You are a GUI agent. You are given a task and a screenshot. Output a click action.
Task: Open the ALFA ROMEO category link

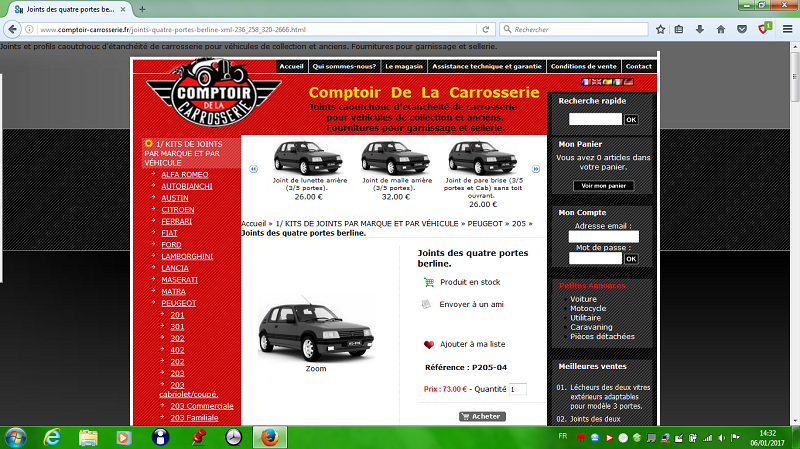coord(185,174)
